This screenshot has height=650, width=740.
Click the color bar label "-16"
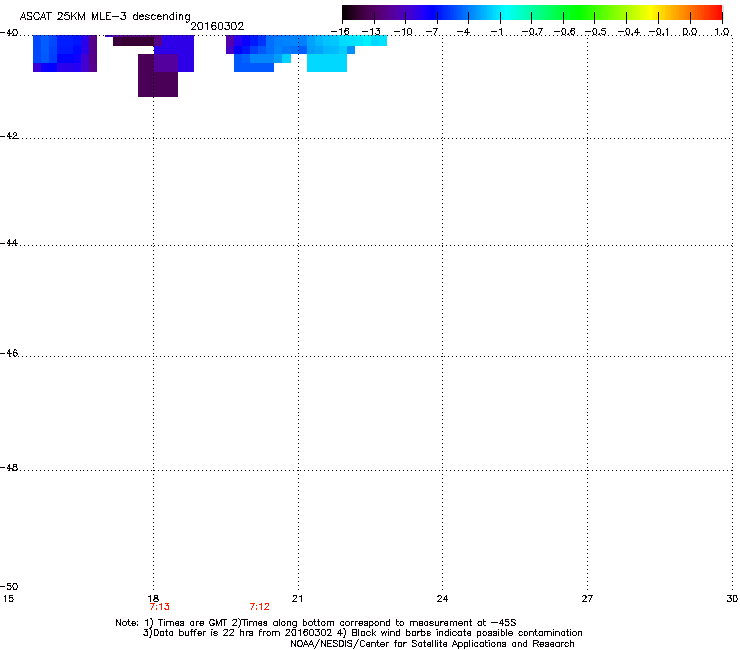pyautogui.click(x=340, y=32)
